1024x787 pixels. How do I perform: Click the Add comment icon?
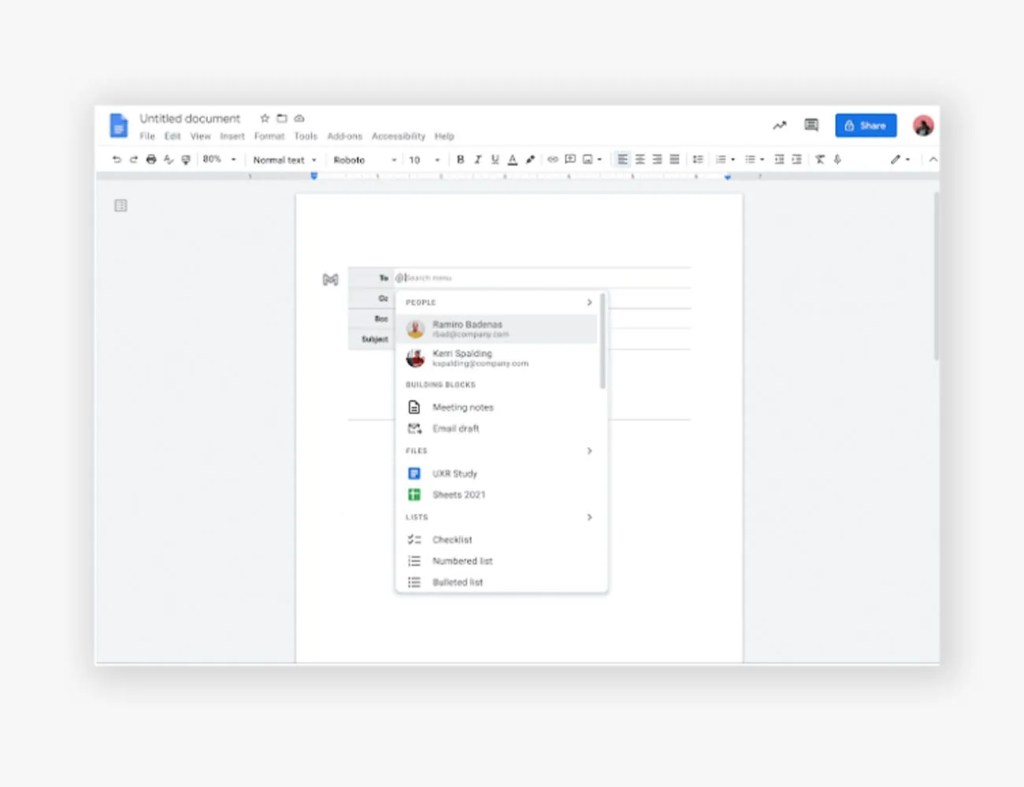(571, 159)
